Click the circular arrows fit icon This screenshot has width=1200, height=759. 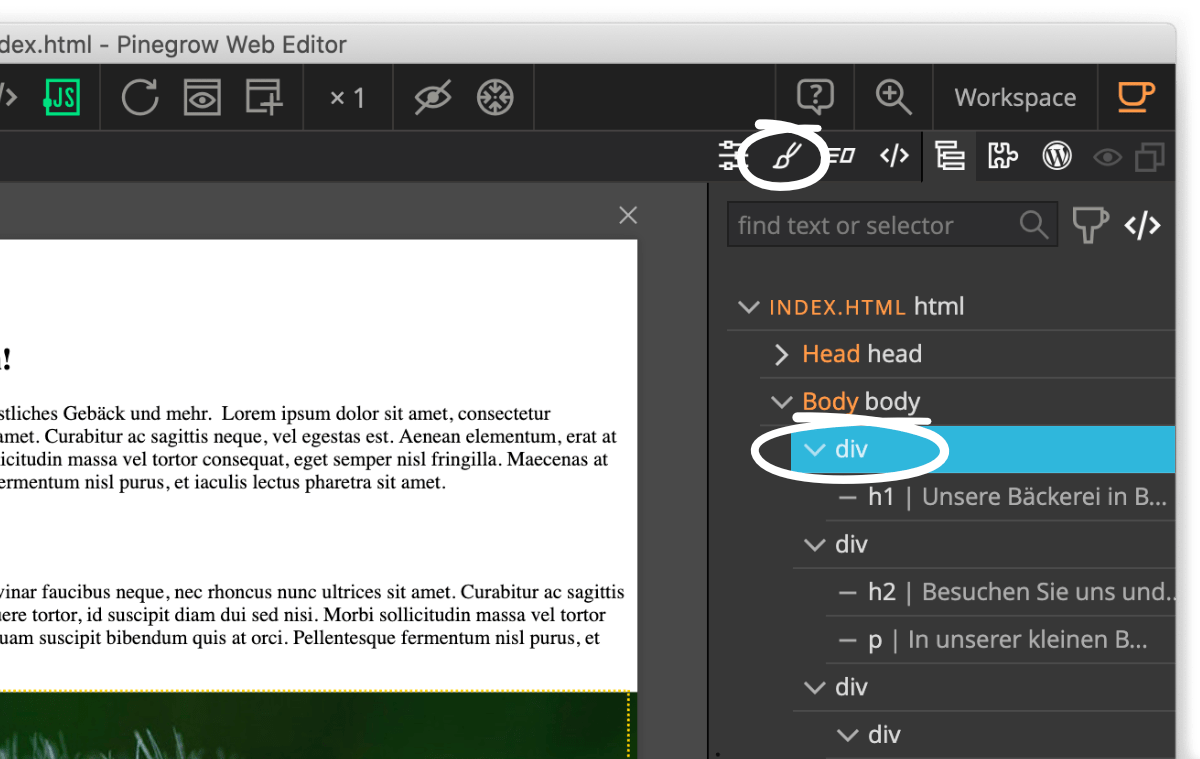(x=495, y=97)
